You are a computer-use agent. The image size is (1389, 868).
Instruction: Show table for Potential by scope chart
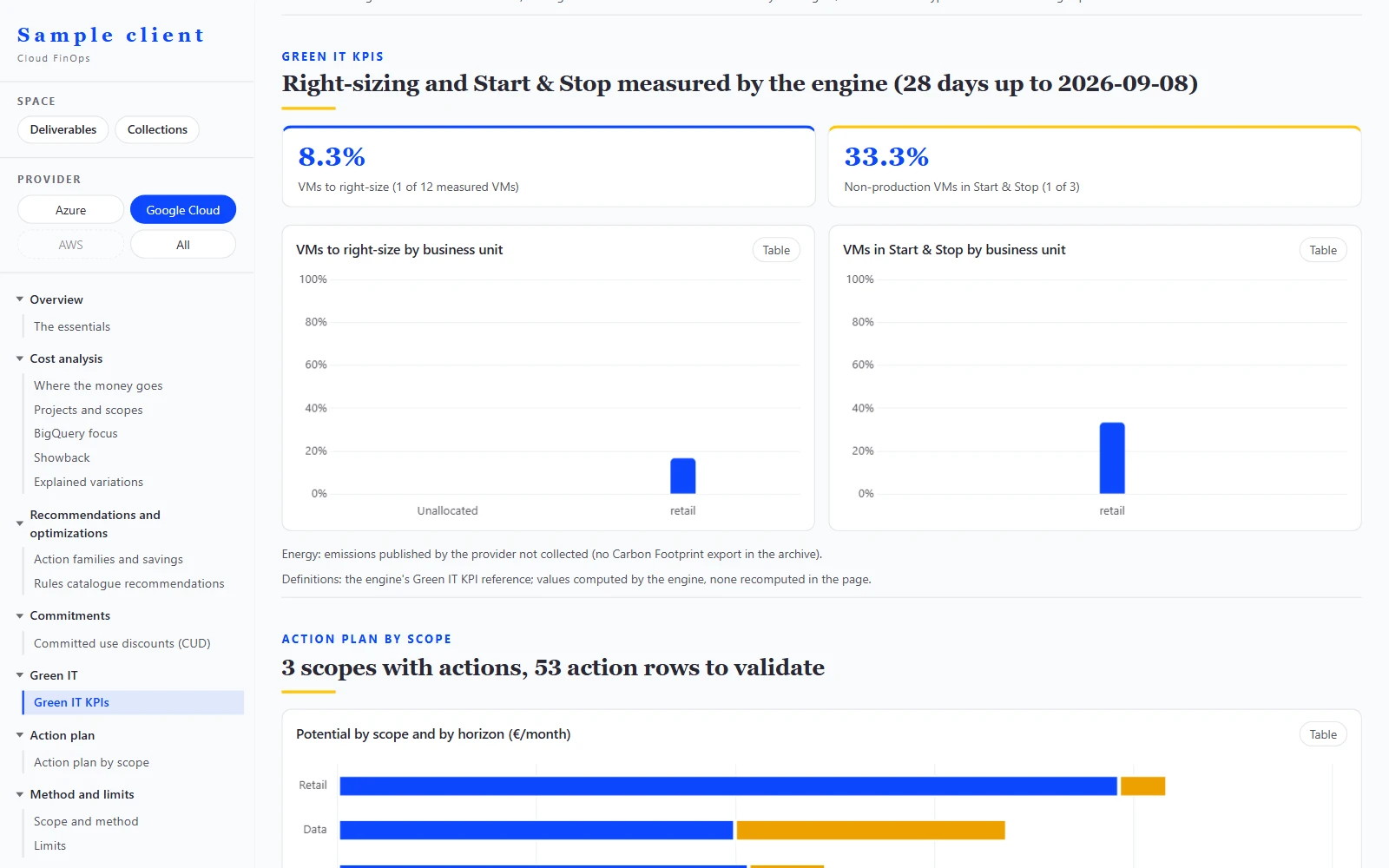click(x=1323, y=734)
